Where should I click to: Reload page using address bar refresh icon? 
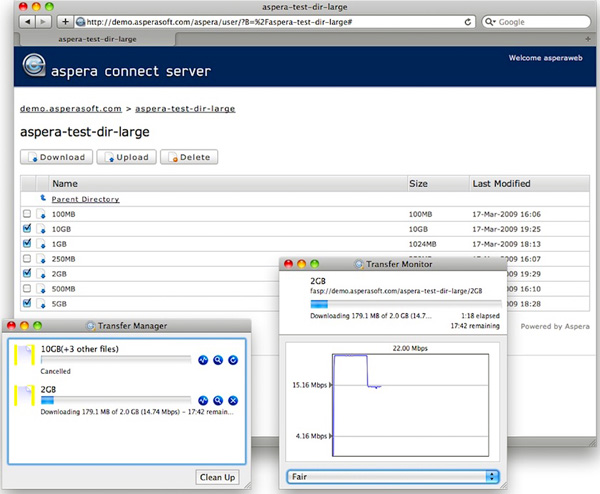point(466,21)
